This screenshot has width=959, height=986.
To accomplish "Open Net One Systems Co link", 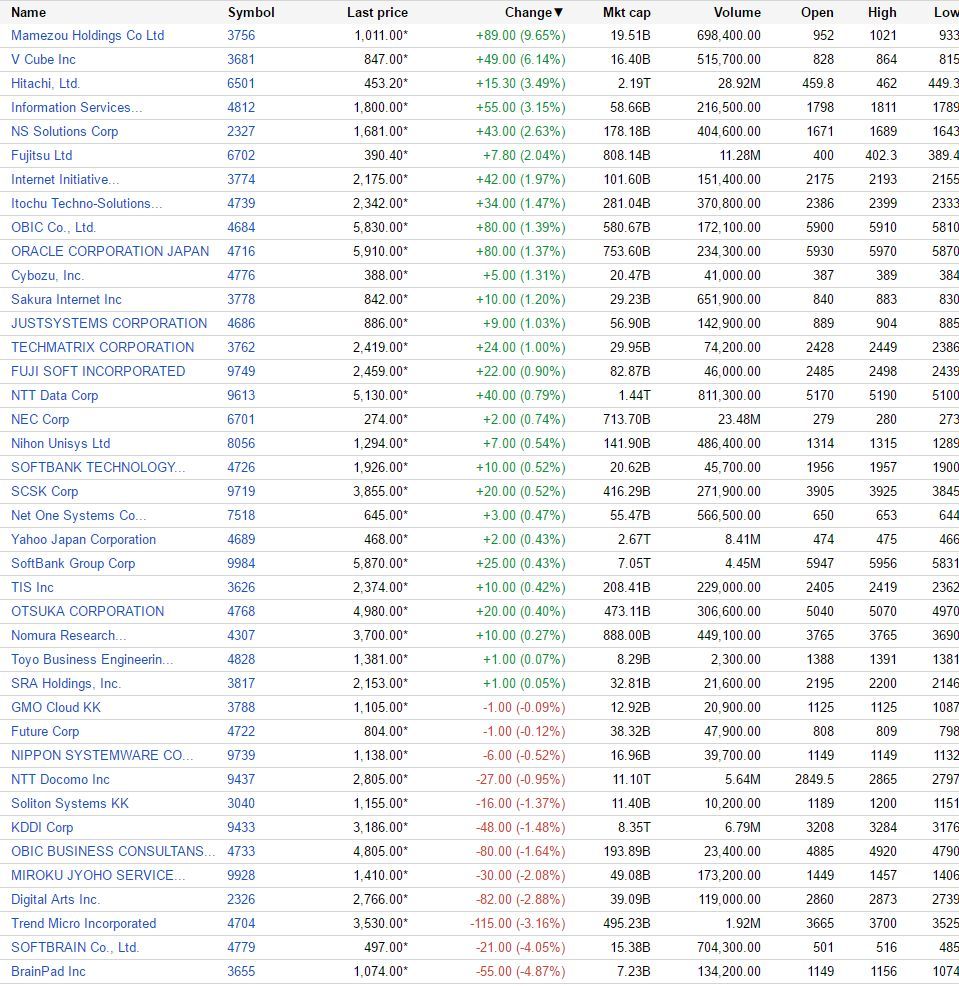I will (x=79, y=515).
